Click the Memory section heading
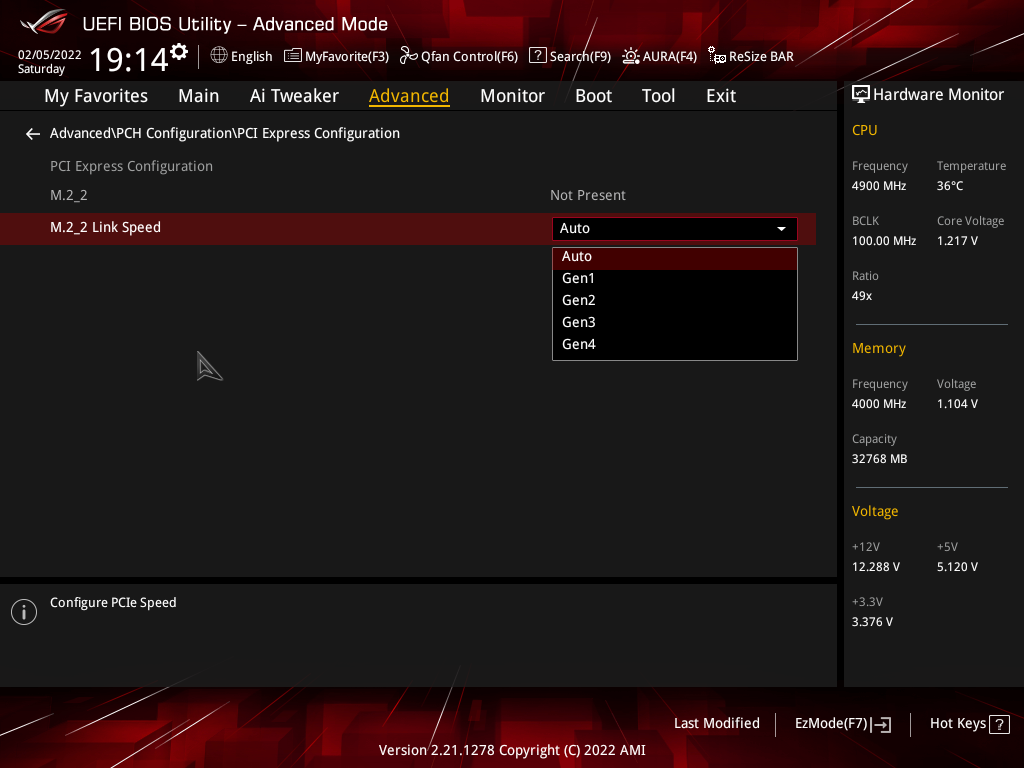 point(878,349)
